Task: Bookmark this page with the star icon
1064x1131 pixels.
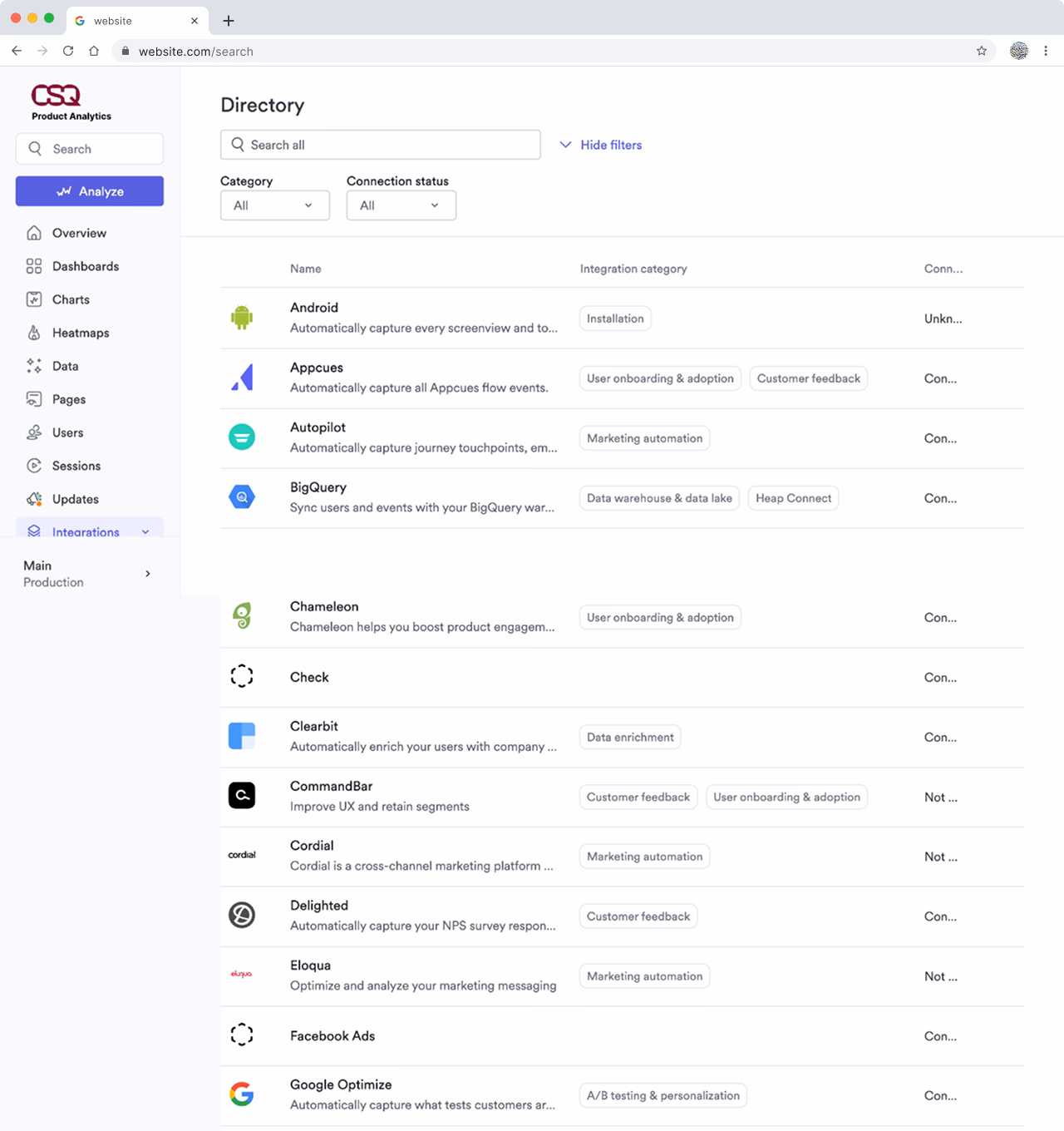Action: pos(982,51)
